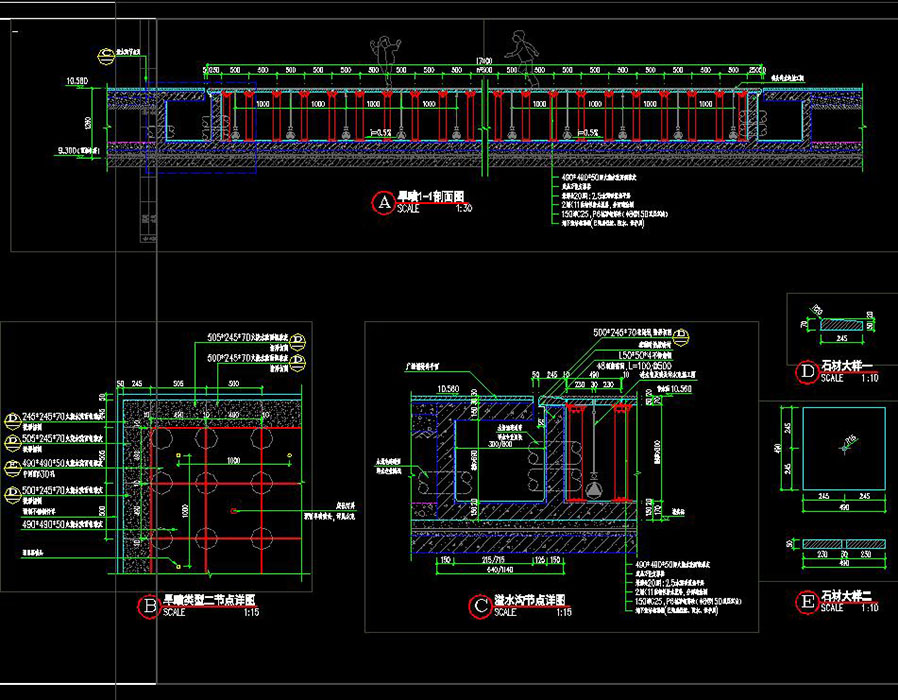Select the red circle marker labeled D
Viewport: 898px width, 700px height.
click(806, 372)
